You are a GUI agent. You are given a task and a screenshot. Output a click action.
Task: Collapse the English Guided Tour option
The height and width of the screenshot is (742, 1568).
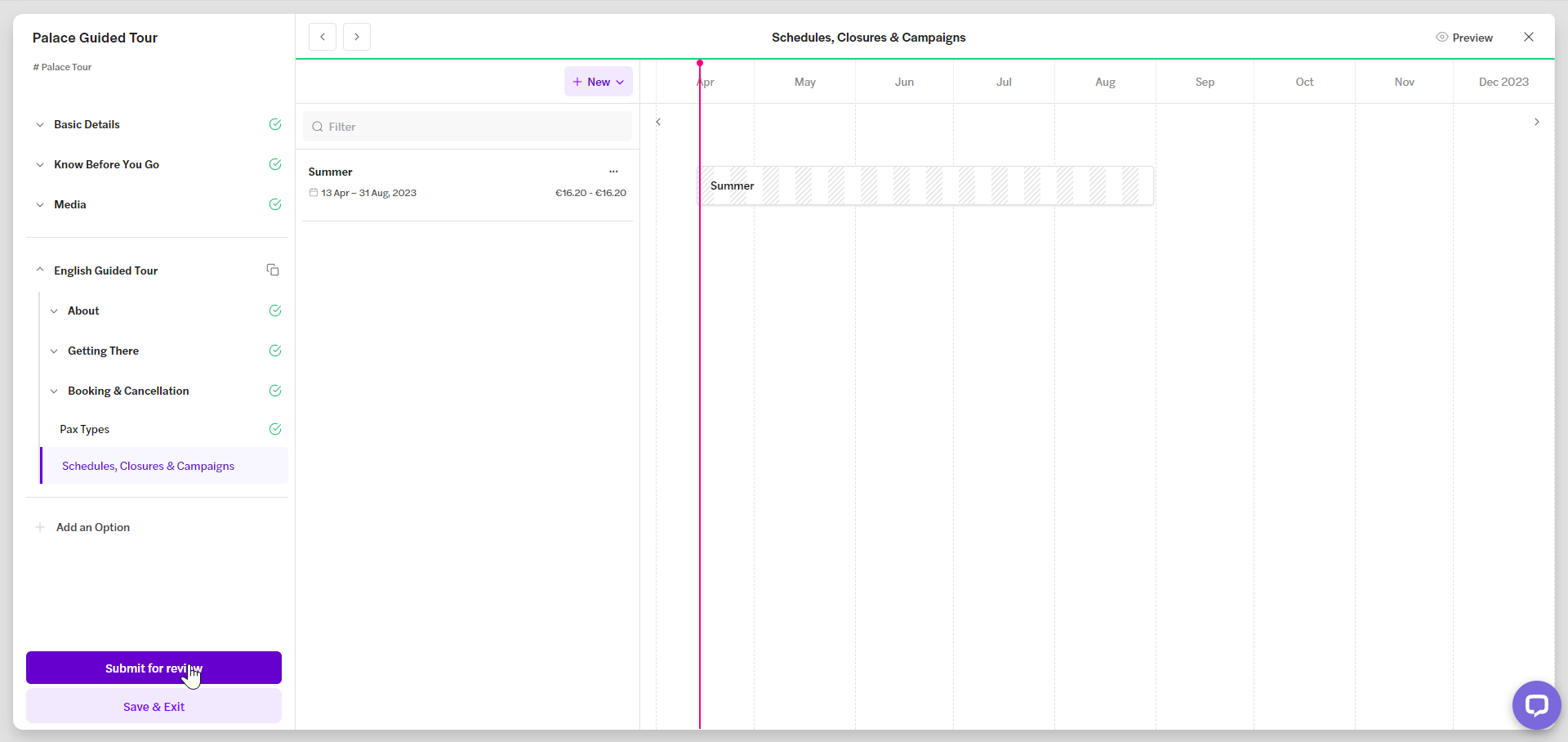40,270
